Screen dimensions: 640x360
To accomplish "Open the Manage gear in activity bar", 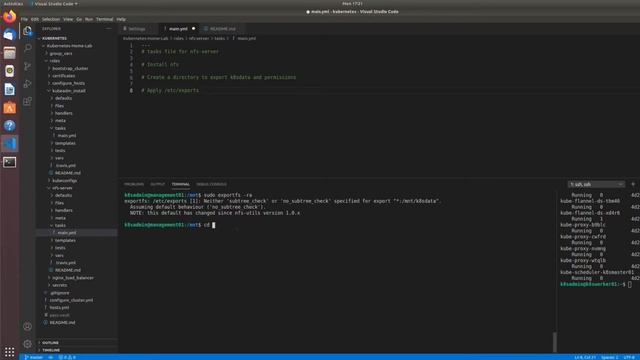I will (27, 344).
